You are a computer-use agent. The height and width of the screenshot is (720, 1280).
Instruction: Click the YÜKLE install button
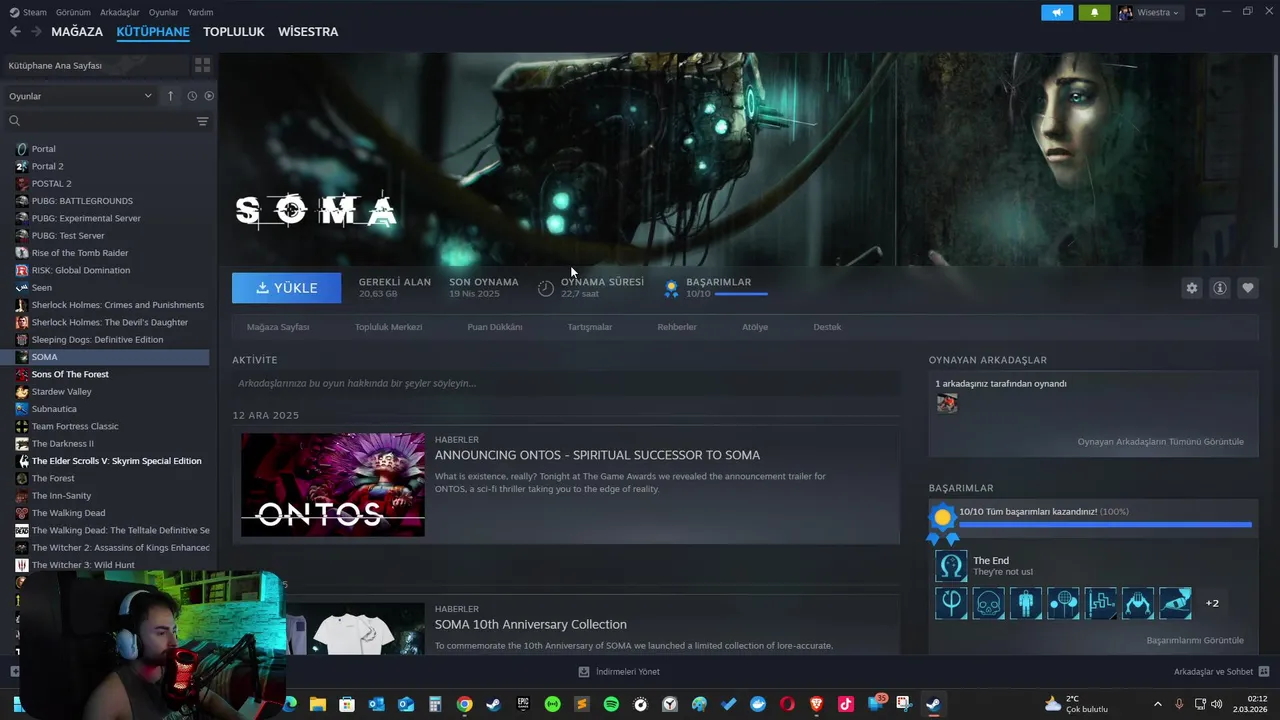286,288
